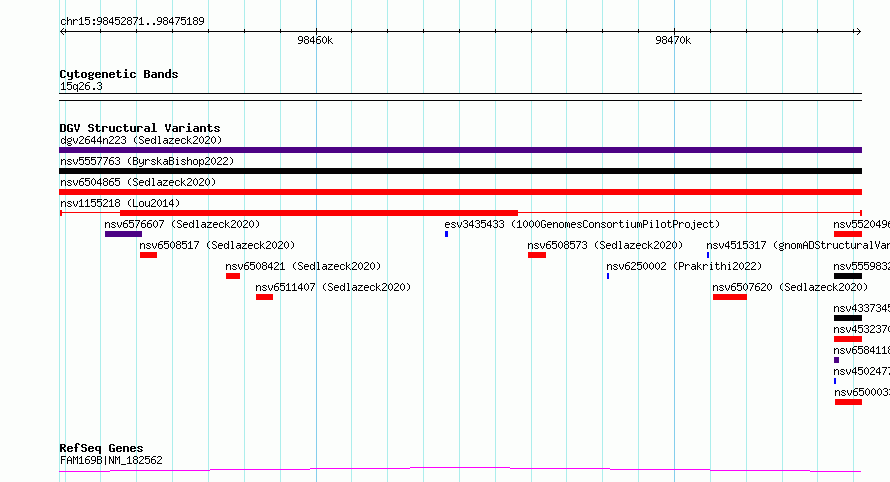Click the red bar under nsv6508573
The width and height of the screenshot is (890, 482).
point(536,255)
